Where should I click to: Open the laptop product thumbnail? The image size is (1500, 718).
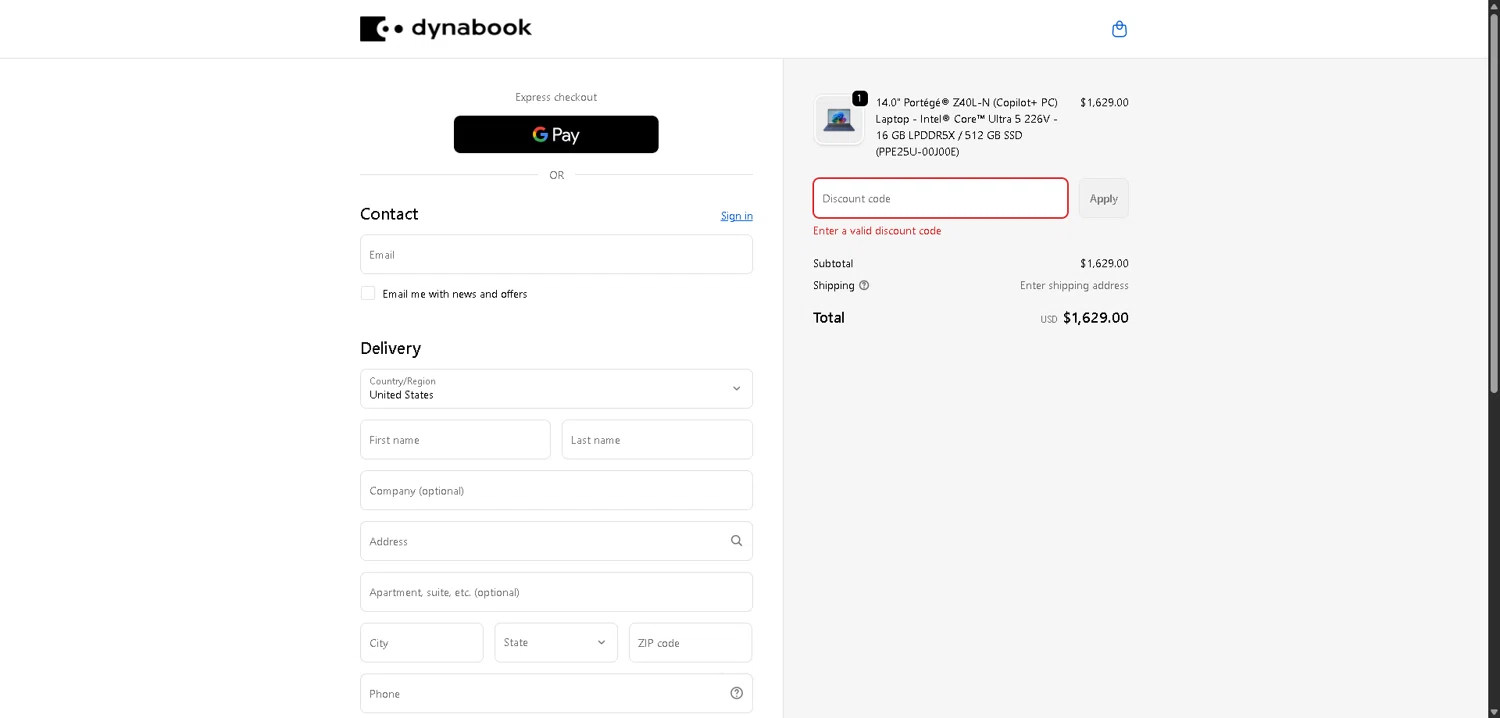pyautogui.click(x=839, y=120)
